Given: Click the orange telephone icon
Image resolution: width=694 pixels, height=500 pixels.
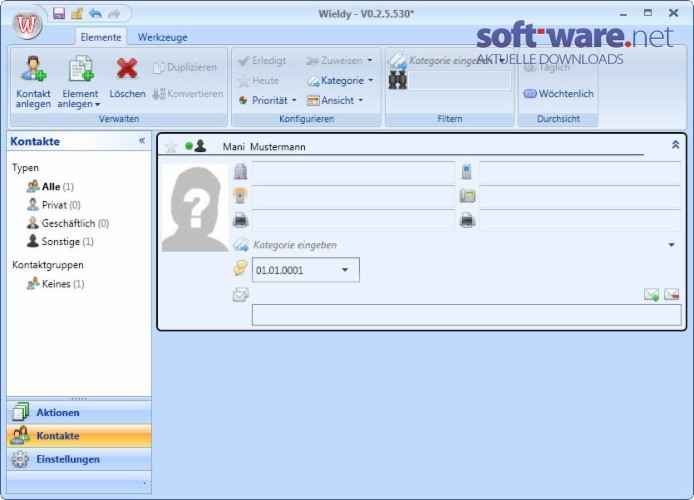Looking at the screenshot, I should click(x=240, y=196).
